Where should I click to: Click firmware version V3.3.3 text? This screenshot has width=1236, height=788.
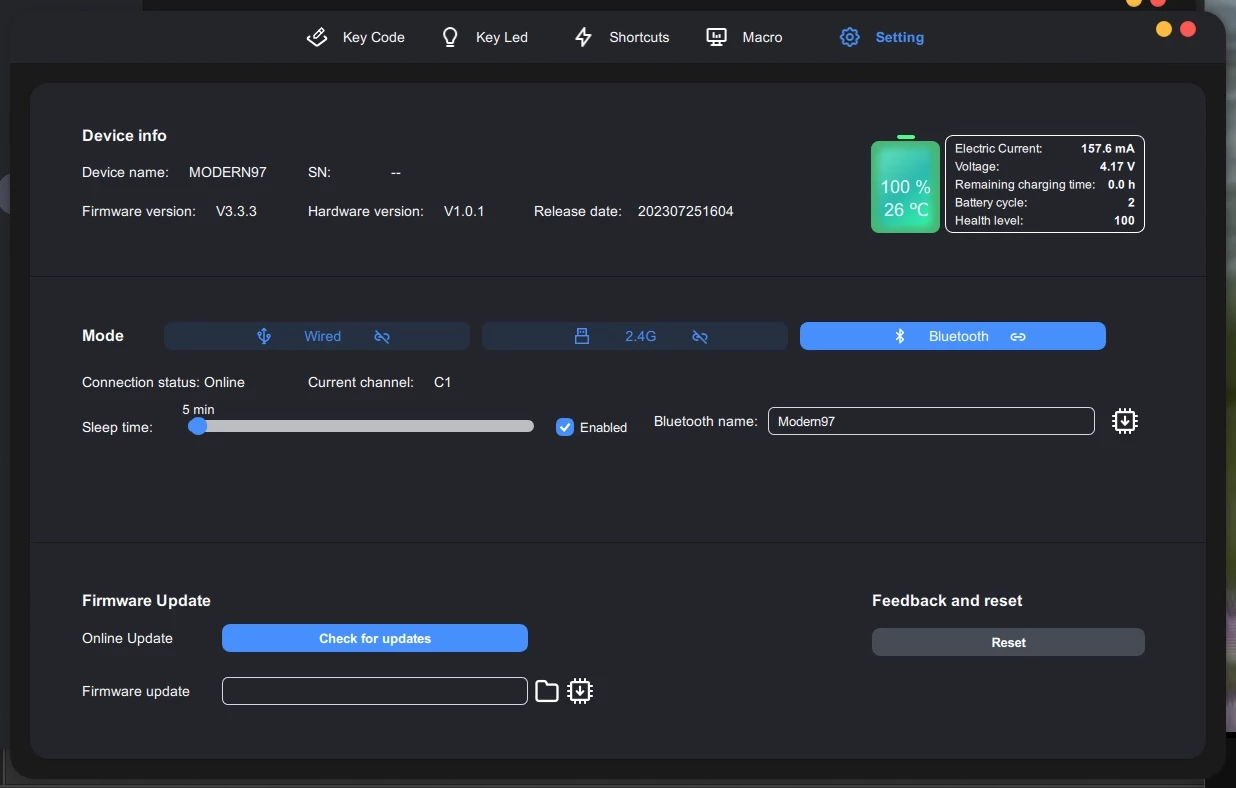pos(236,211)
